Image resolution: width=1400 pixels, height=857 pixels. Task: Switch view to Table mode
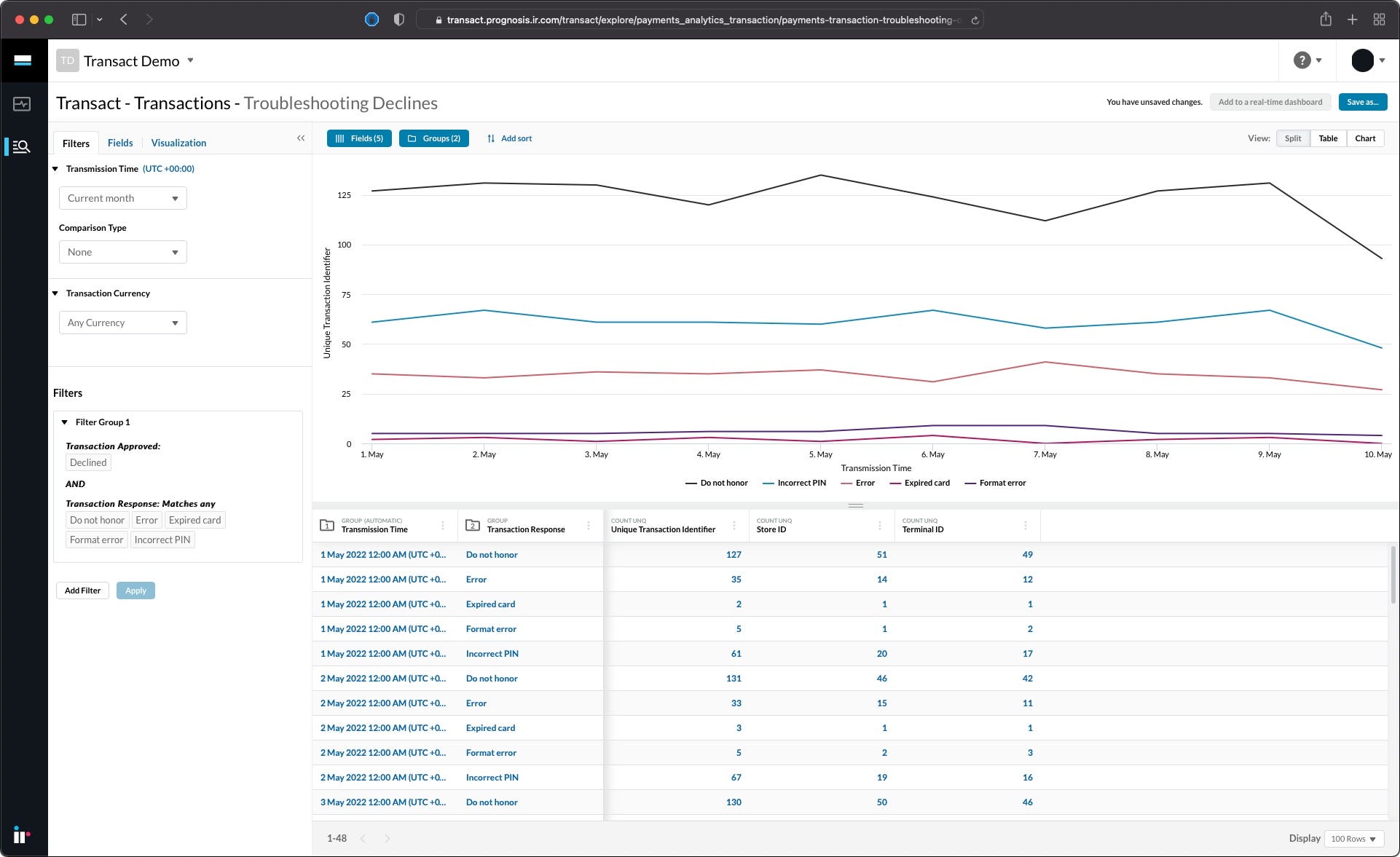tap(1328, 138)
